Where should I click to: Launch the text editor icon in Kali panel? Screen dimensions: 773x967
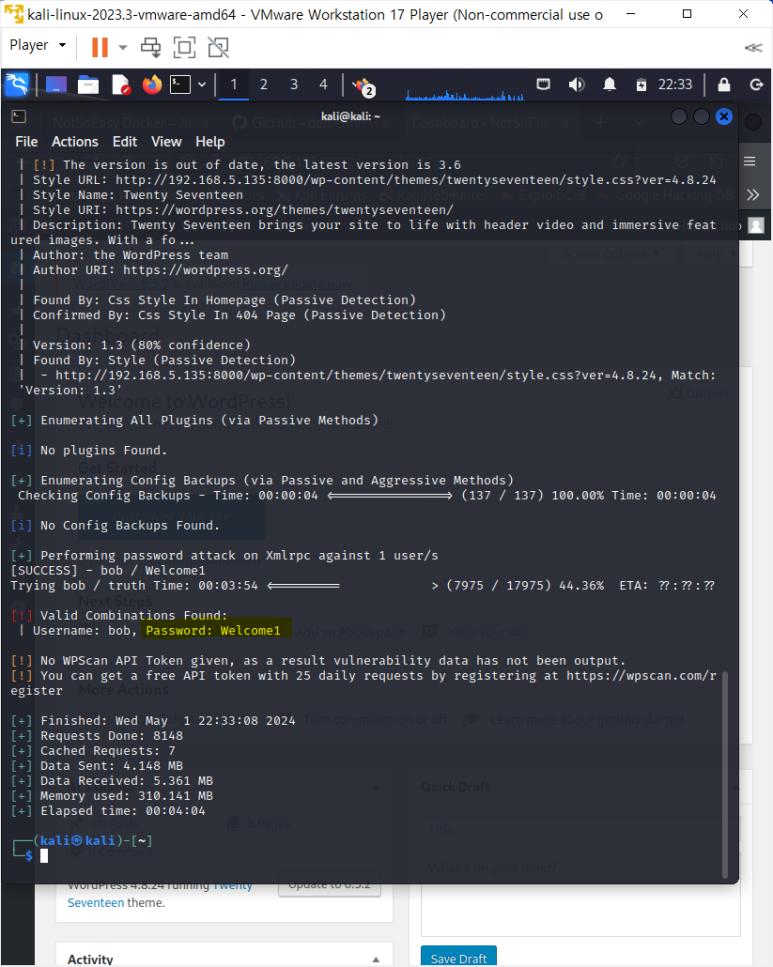pos(121,84)
